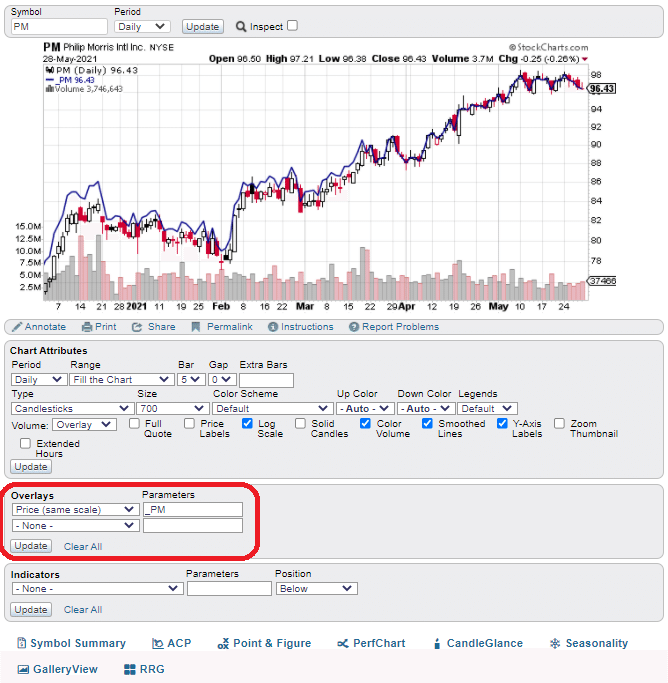Viewport: 668px width, 683px height.
Task: Open the Type Candlesticks dropdown
Action: tap(72, 409)
